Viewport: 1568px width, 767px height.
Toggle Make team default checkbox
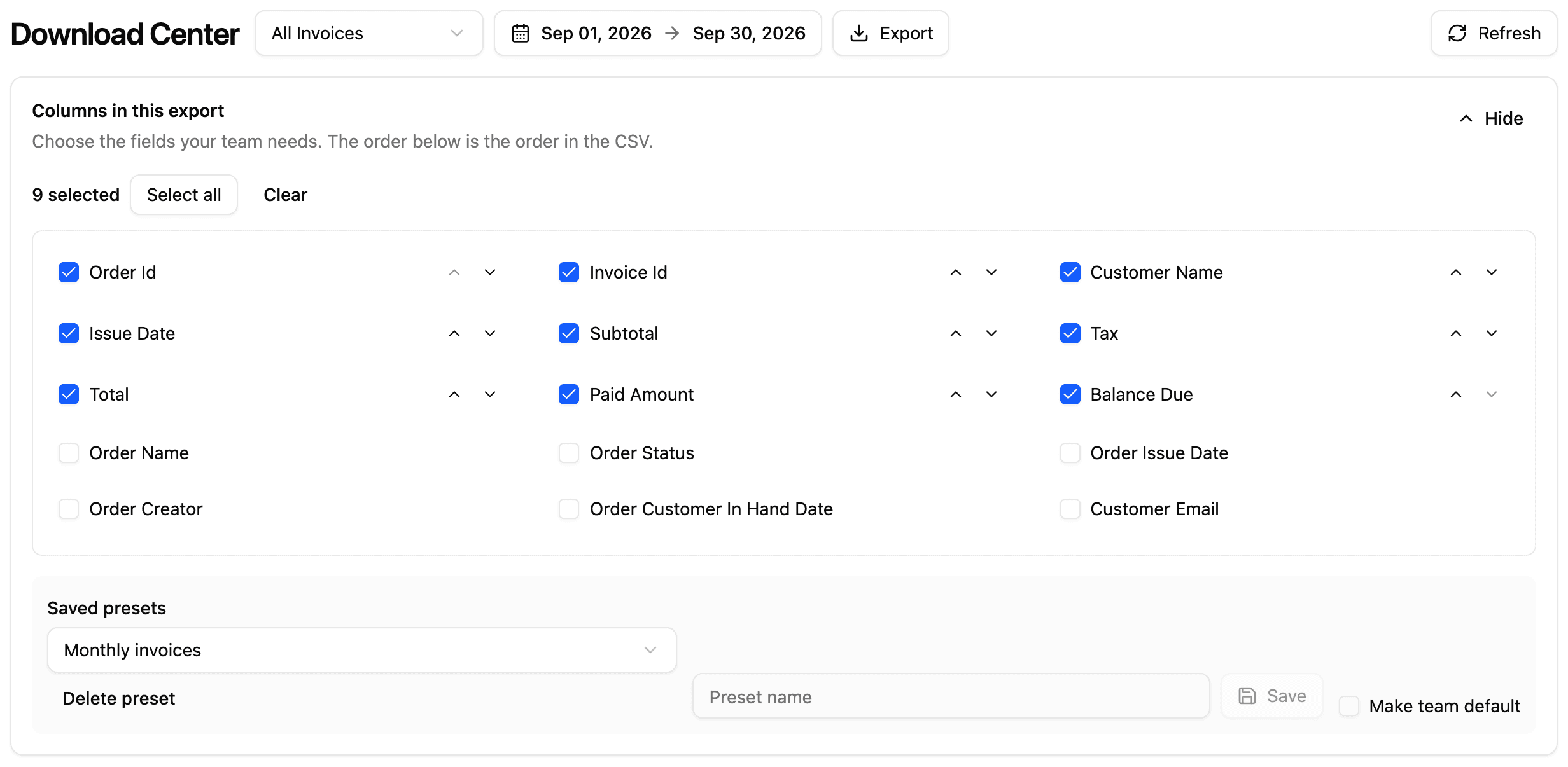coord(1349,706)
